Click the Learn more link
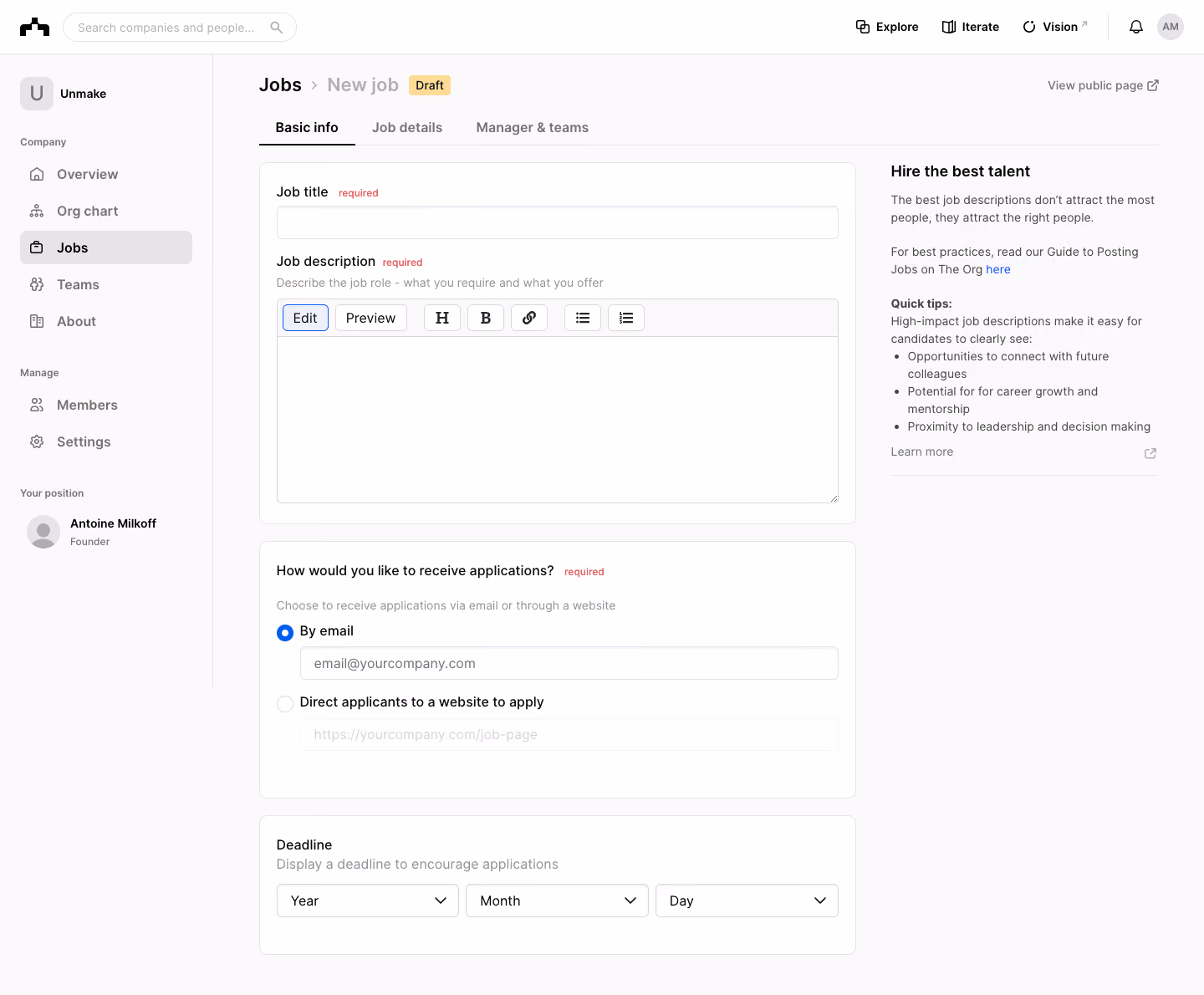This screenshot has width=1204, height=995. click(922, 452)
